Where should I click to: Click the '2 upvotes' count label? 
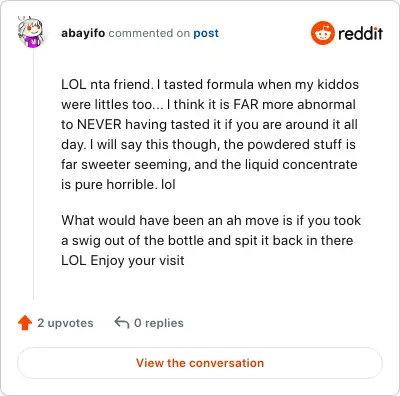click(65, 323)
